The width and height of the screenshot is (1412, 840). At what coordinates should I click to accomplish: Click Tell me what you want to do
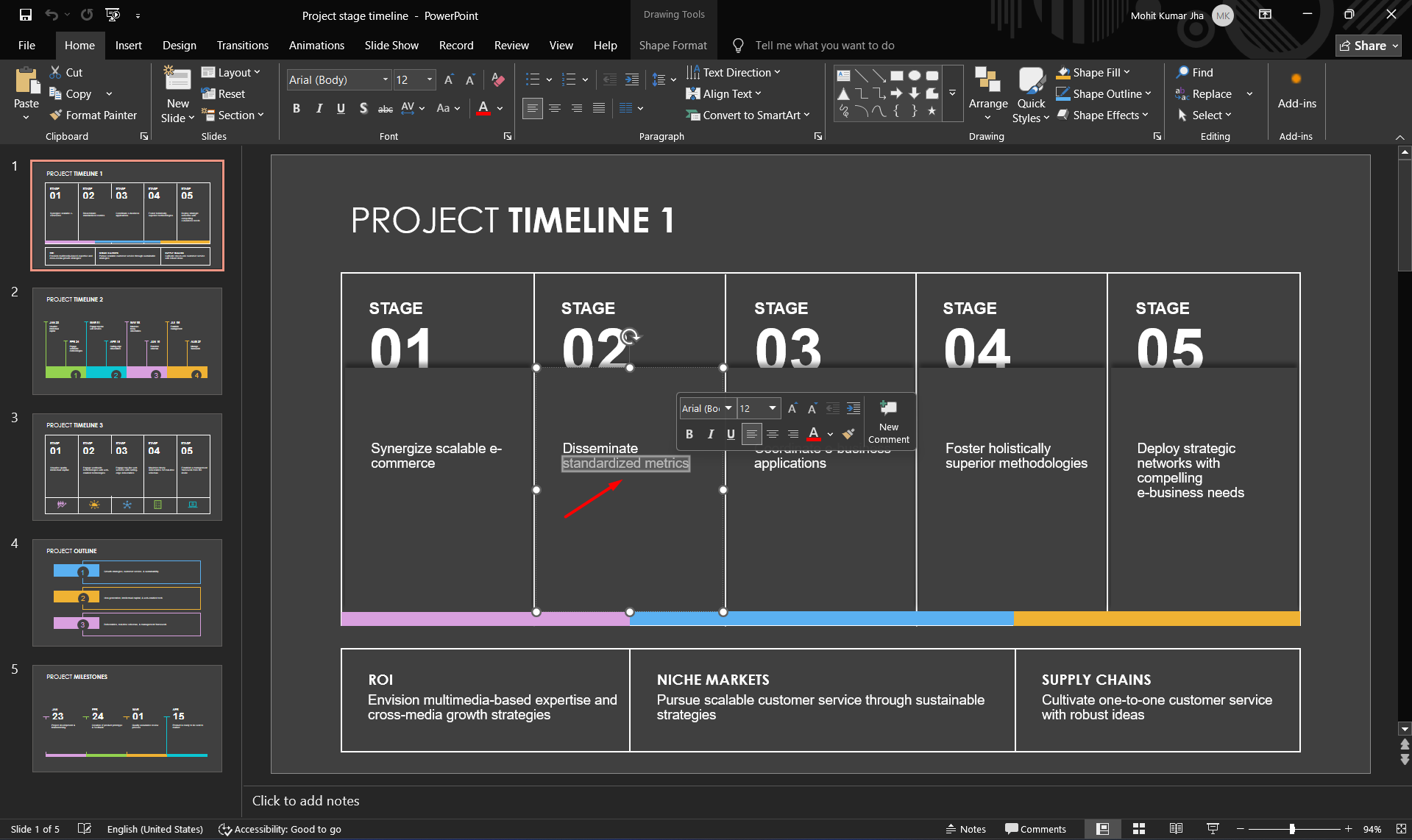click(824, 46)
